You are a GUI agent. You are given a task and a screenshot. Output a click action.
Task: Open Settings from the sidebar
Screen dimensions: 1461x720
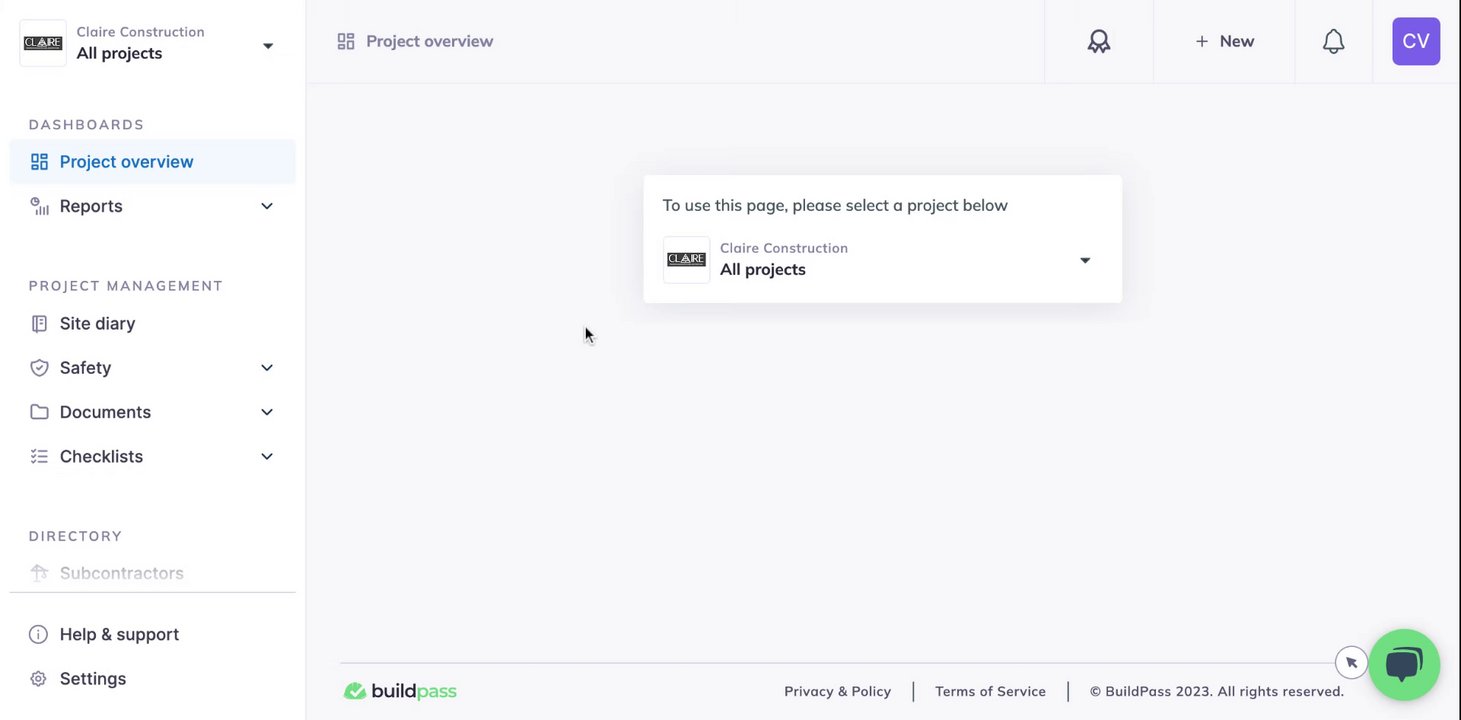click(92, 679)
